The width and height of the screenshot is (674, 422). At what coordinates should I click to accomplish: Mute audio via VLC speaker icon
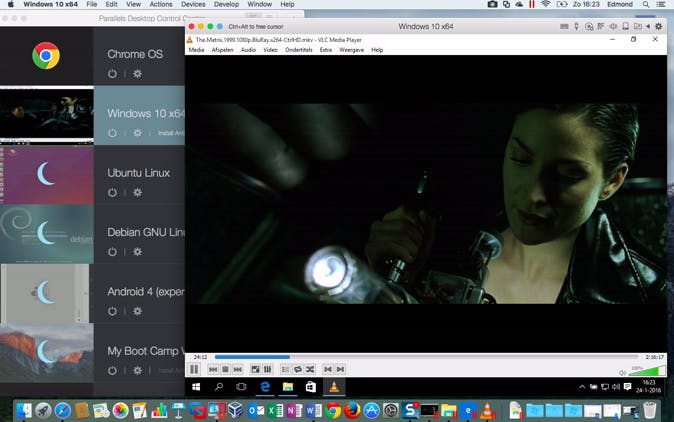pyautogui.click(x=622, y=373)
